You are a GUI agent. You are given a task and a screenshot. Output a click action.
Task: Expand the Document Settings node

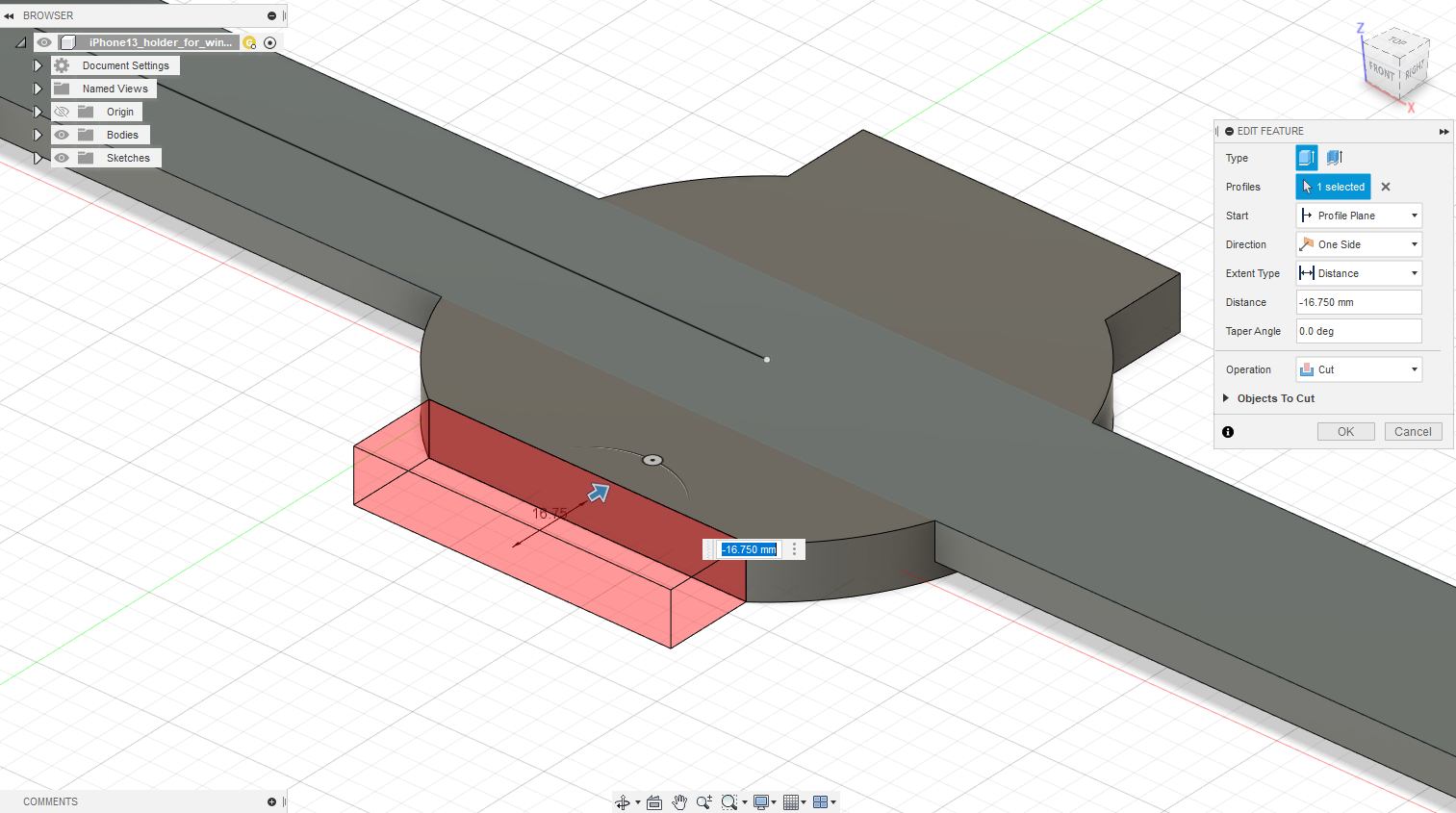point(38,65)
